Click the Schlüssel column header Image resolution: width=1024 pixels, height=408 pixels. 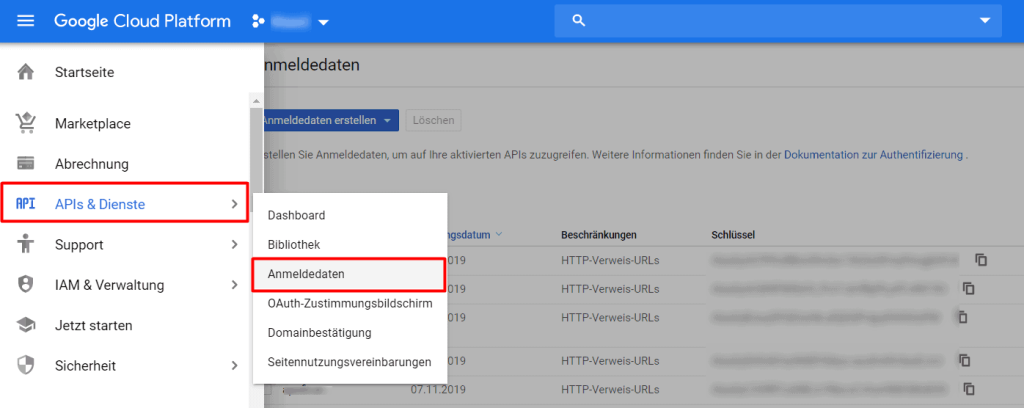pyautogui.click(x=733, y=234)
